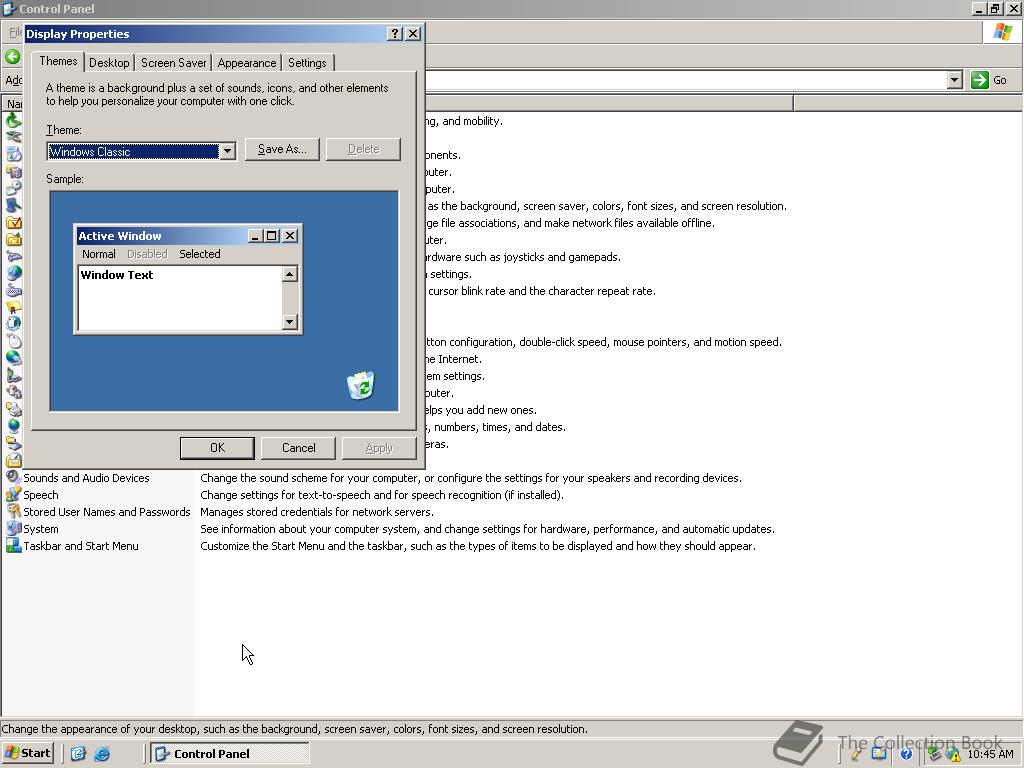Click the sample scrollbar up arrow
Viewport: 1024px width, 768px height.
(290, 274)
